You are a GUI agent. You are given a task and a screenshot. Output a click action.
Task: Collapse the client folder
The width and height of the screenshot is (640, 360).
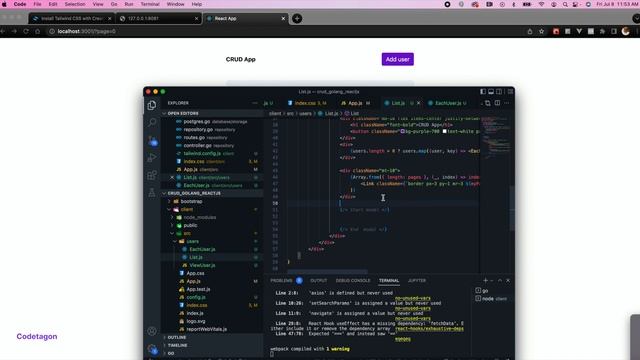186,209
